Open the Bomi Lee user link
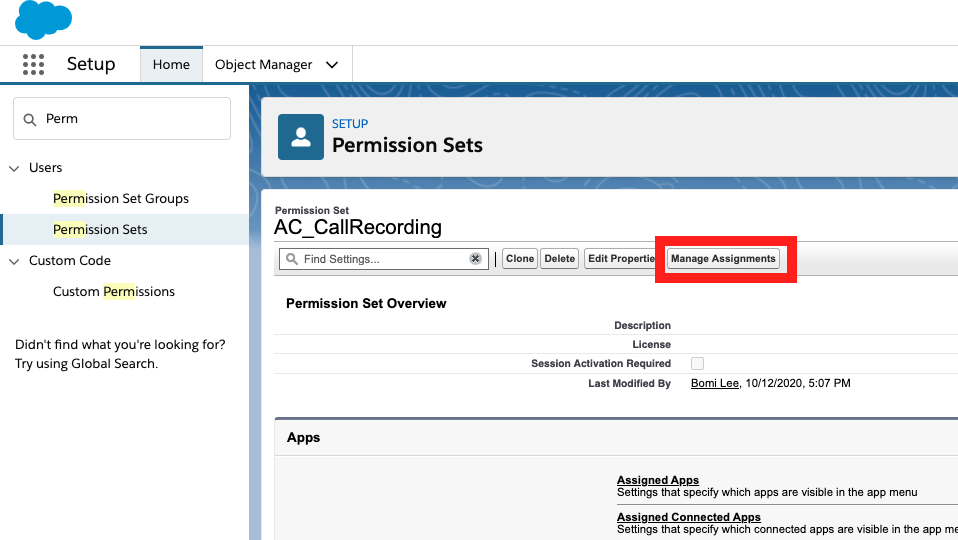The height and width of the screenshot is (540, 958). tap(715, 383)
